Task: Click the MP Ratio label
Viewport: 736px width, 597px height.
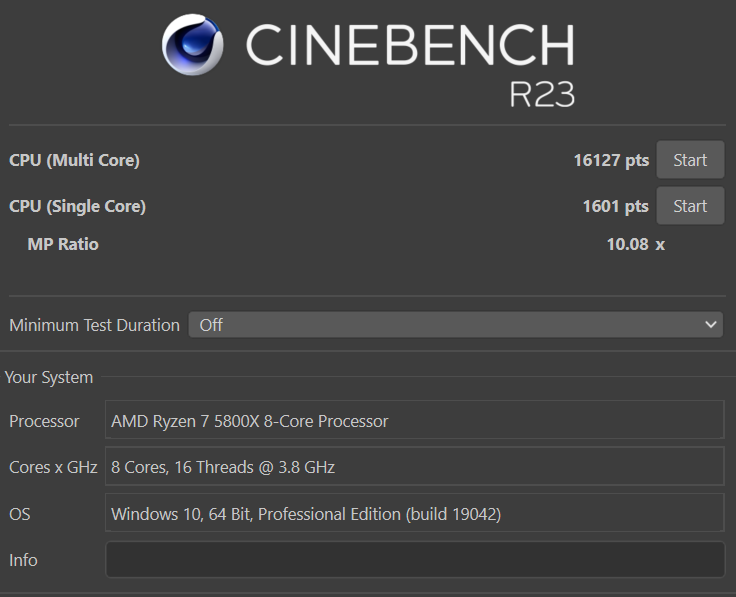Action: tap(63, 245)
